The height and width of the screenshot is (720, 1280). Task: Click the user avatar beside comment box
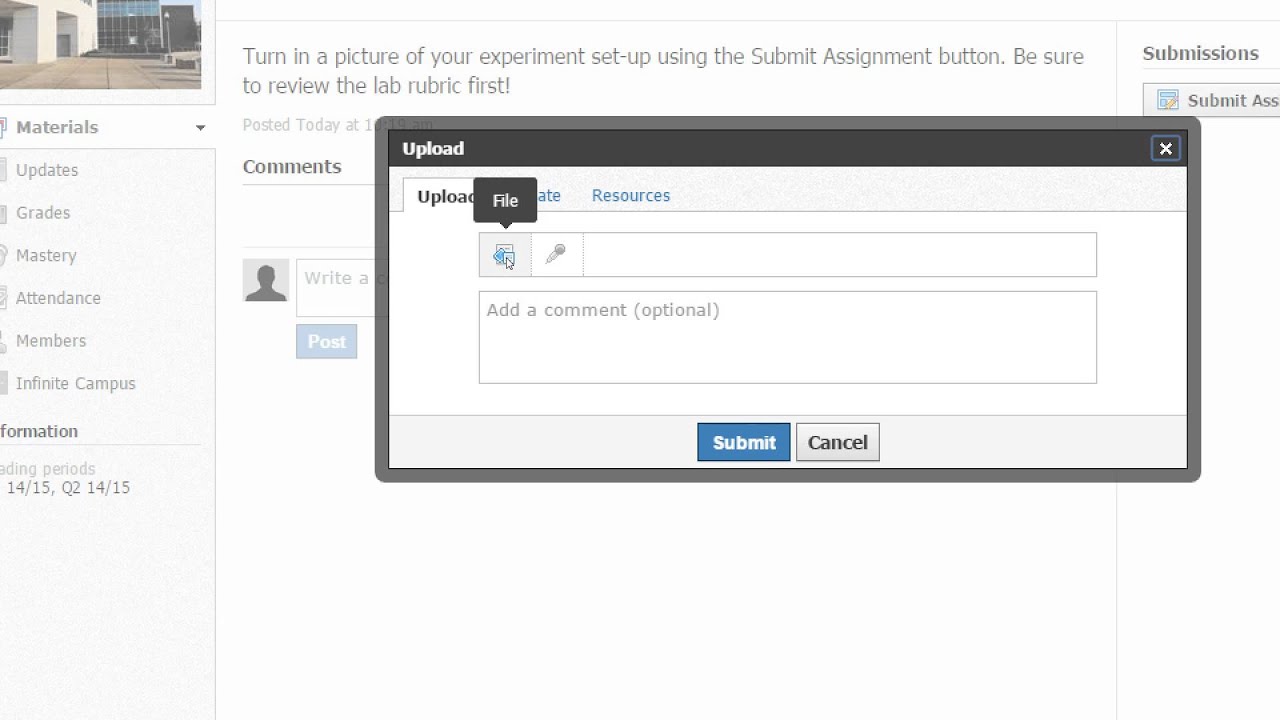tap(266, 280)
